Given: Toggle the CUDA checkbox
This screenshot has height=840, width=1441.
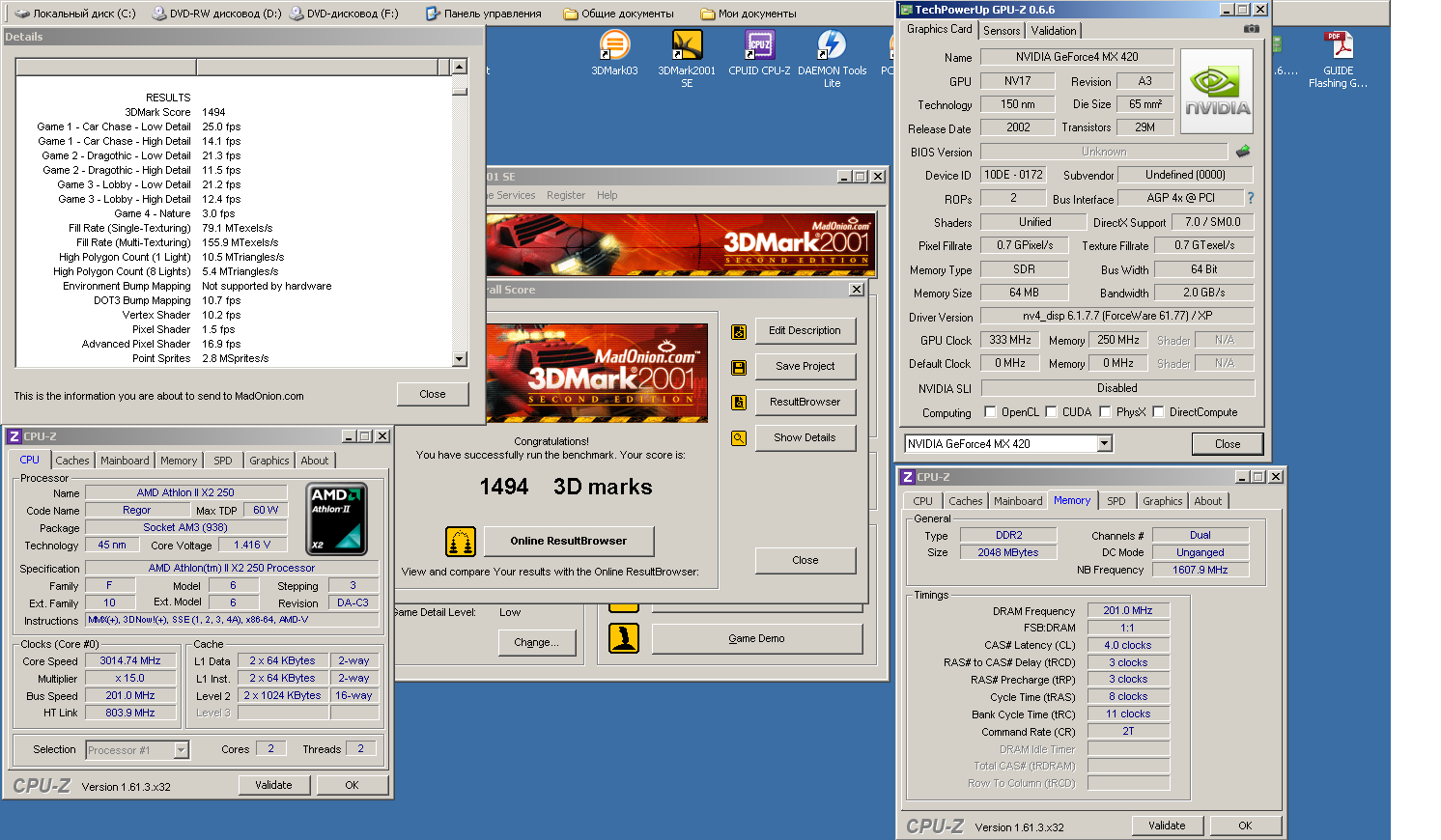Looking at the screenshot, I should 1051,412.
